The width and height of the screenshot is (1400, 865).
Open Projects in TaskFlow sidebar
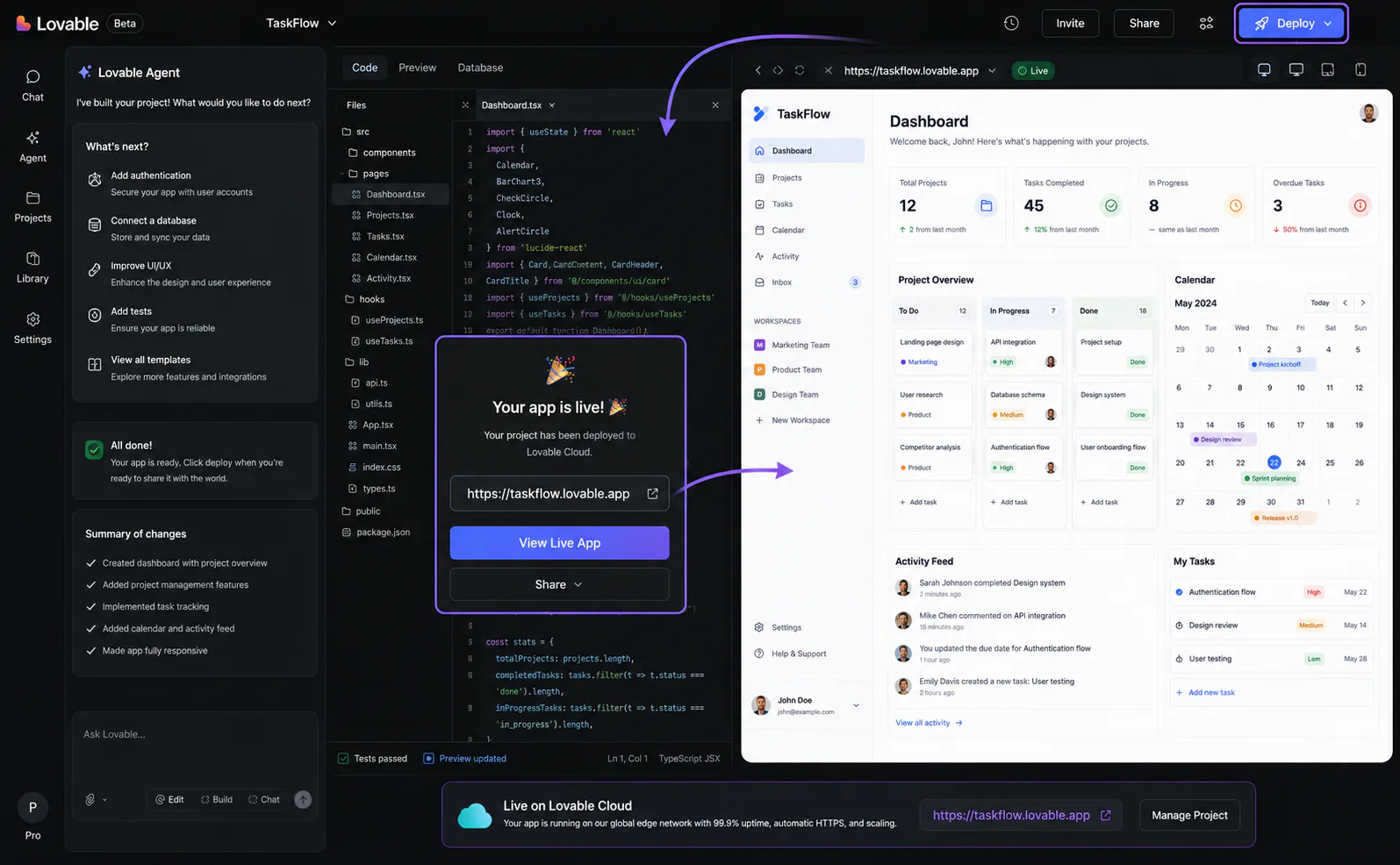pyautogui.click(x=806, y=178)
